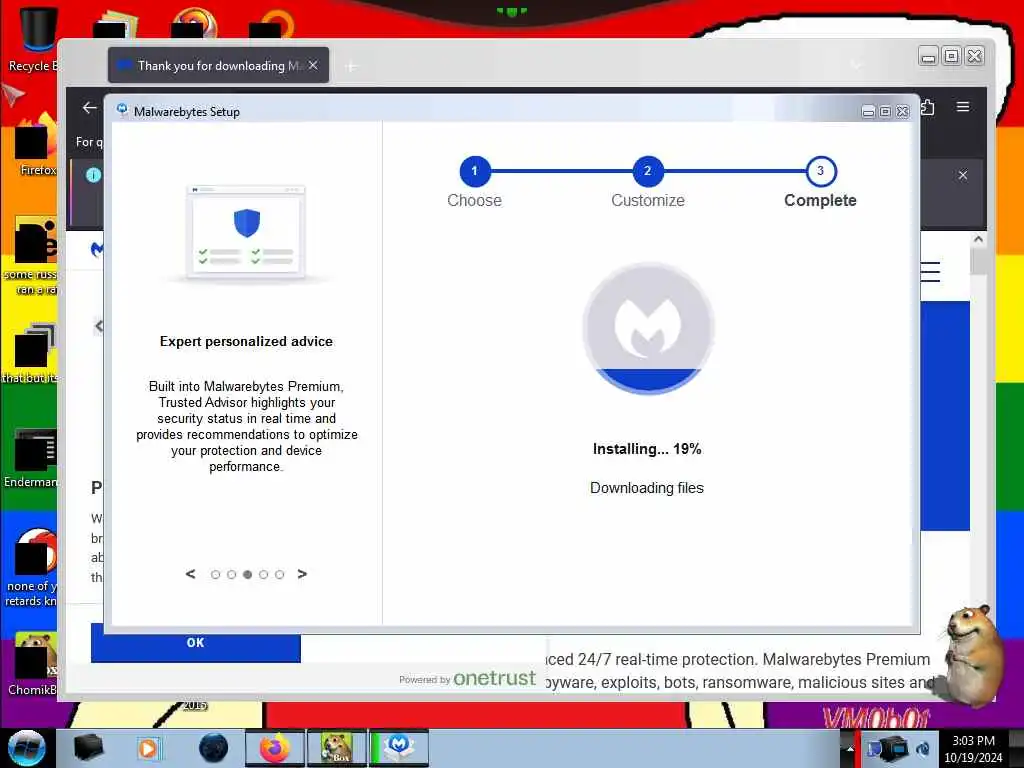Click the Malwarebytes website logo
Image resolution: width=1024 pixels, height=768 pixels.
tap(97, 249)
